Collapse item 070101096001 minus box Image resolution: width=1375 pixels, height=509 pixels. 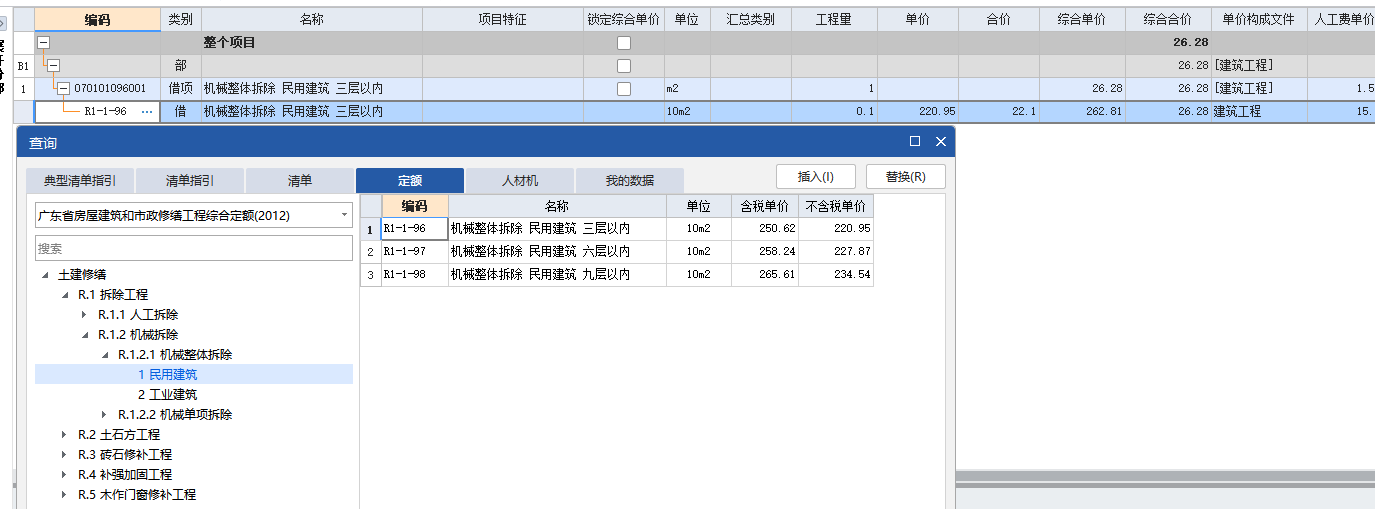tap(63, 89)
